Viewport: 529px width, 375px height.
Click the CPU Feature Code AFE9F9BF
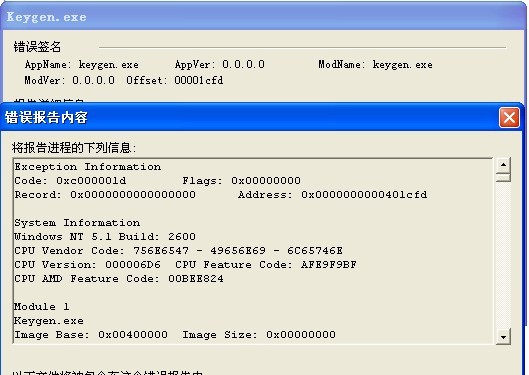329,265
